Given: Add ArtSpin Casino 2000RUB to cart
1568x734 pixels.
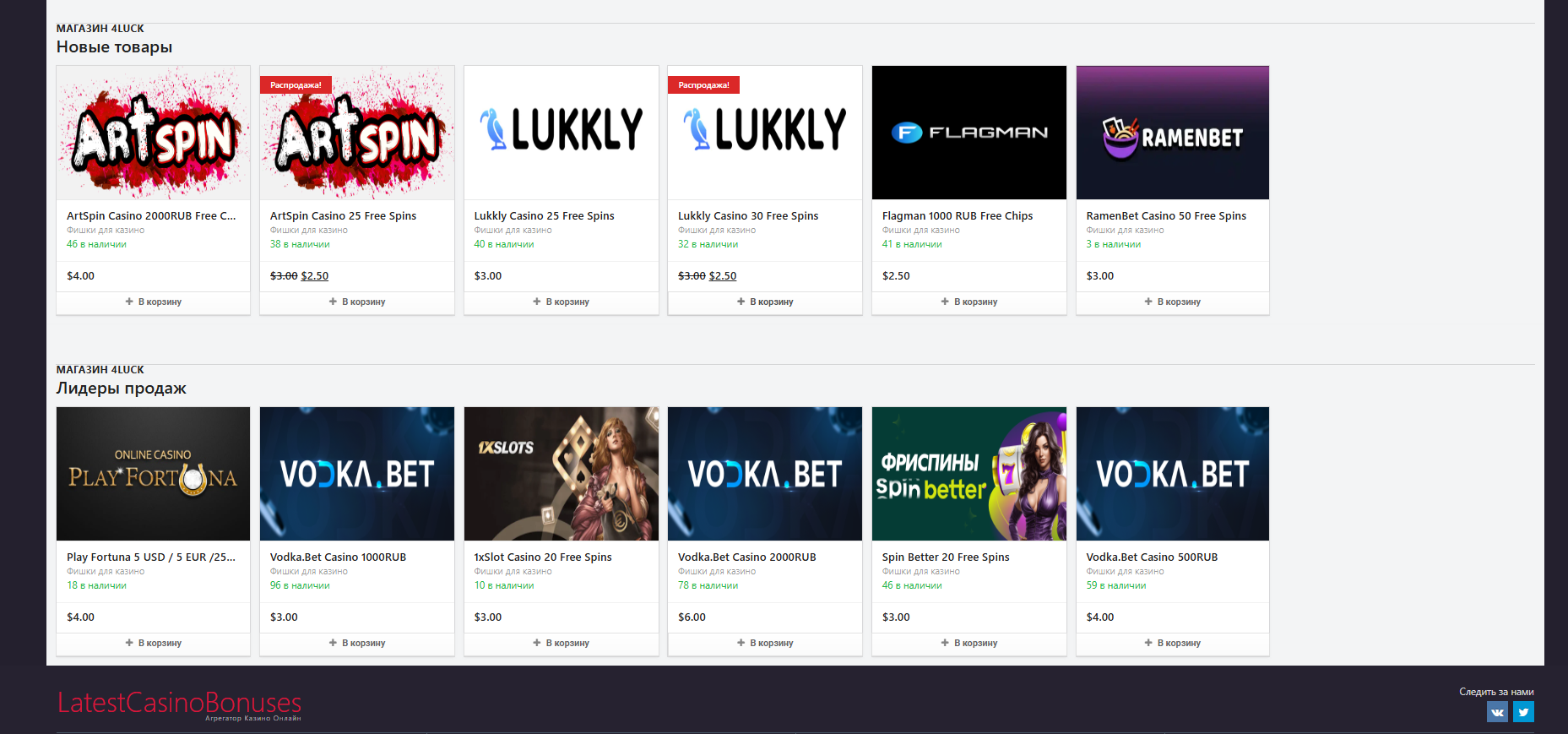Looking at the screenshot, I should (x=154, y=302).
